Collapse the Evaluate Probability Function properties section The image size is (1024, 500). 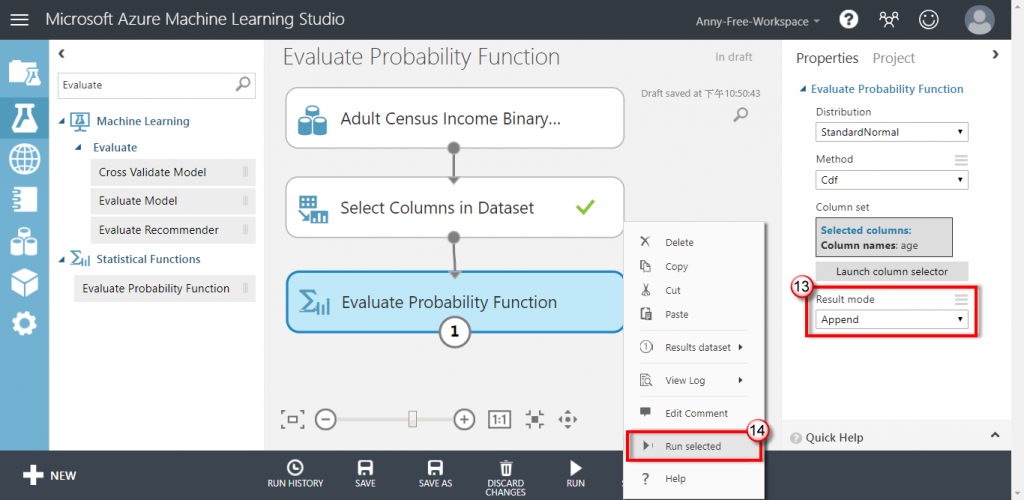(x=804, y=89)
